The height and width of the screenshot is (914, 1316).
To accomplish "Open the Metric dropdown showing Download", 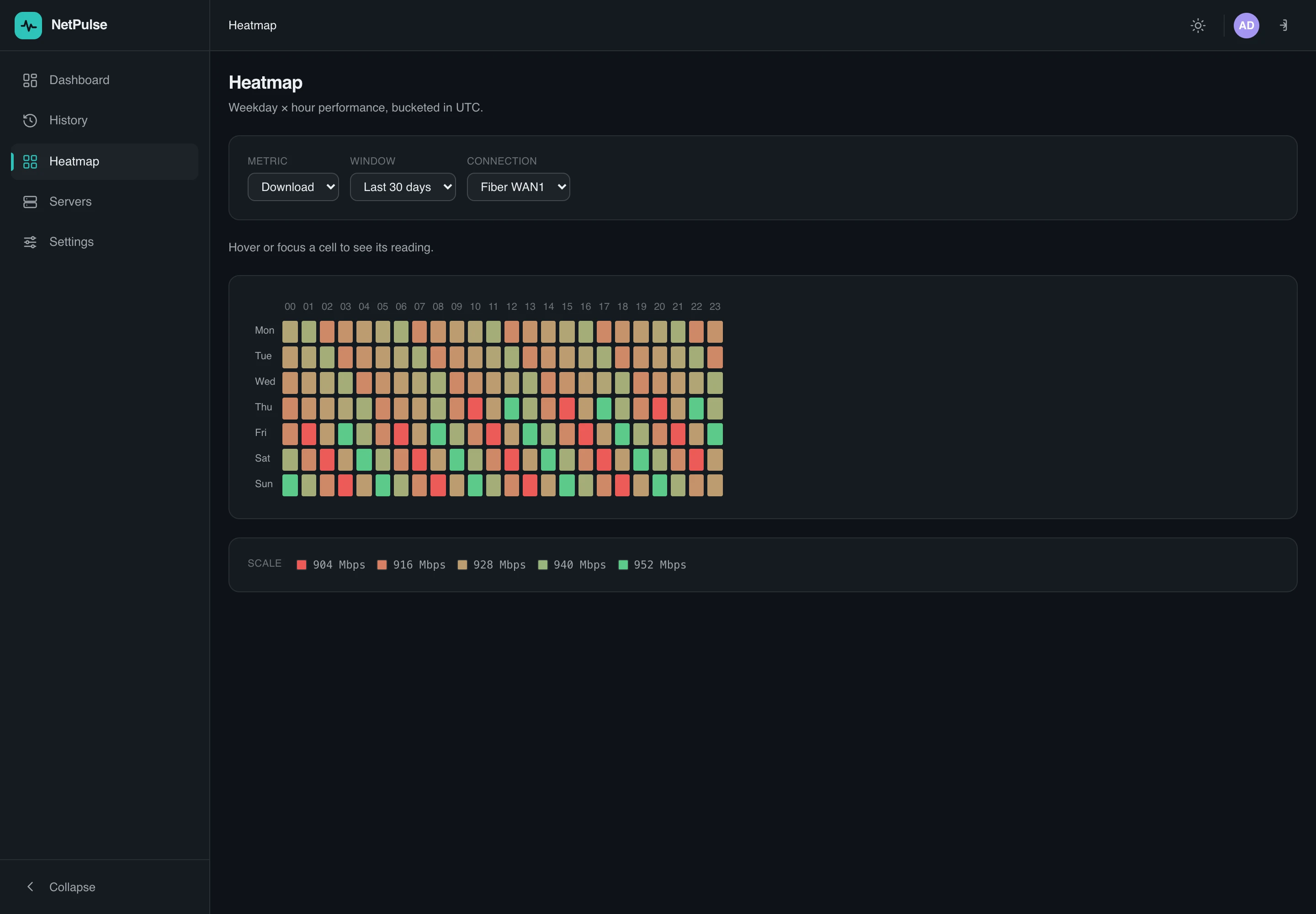I will [x=292, y=187].
